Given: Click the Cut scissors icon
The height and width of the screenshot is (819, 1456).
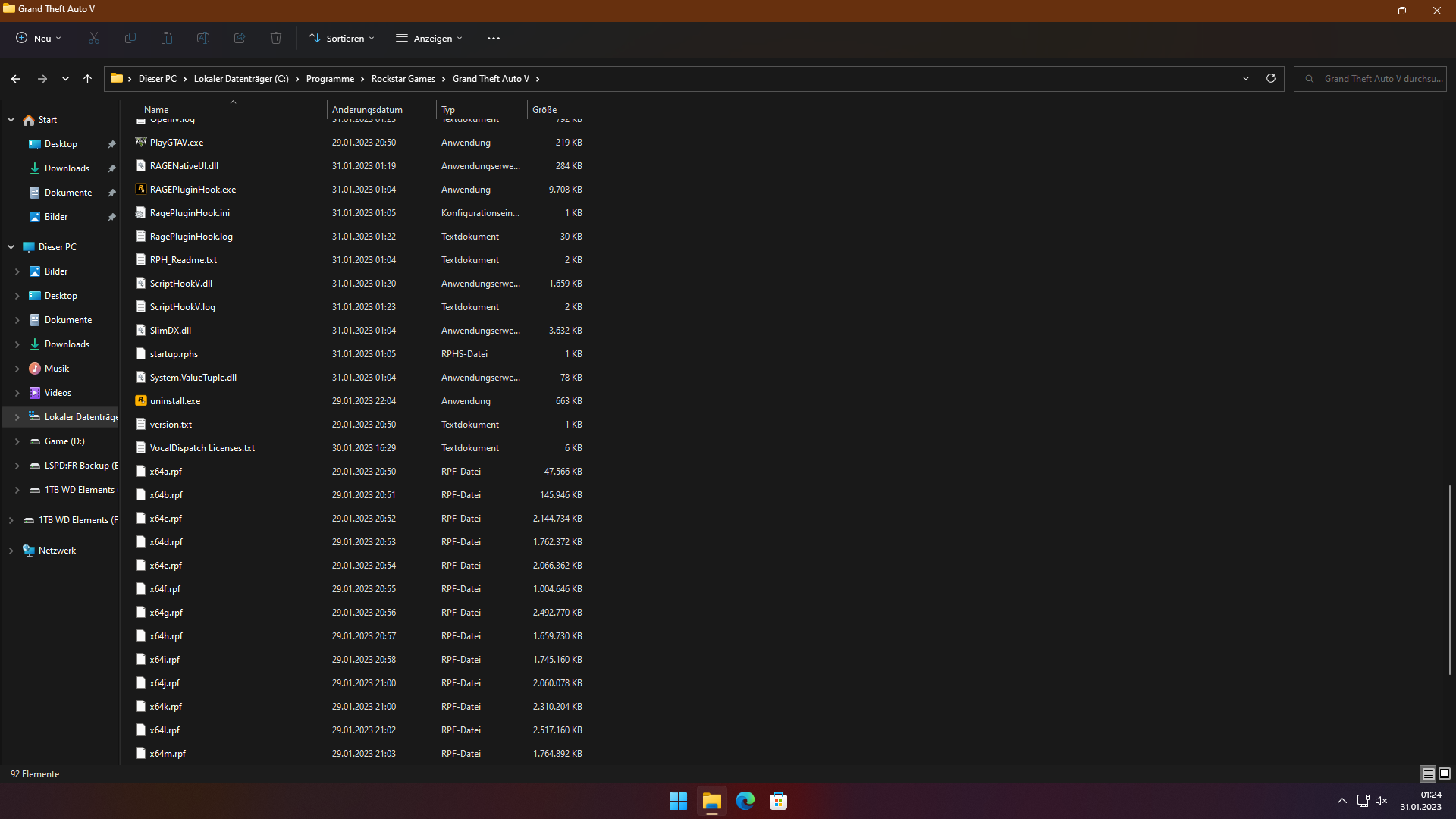Looking at the screenshot, I should pyautogui.click(x=94, y=38).
